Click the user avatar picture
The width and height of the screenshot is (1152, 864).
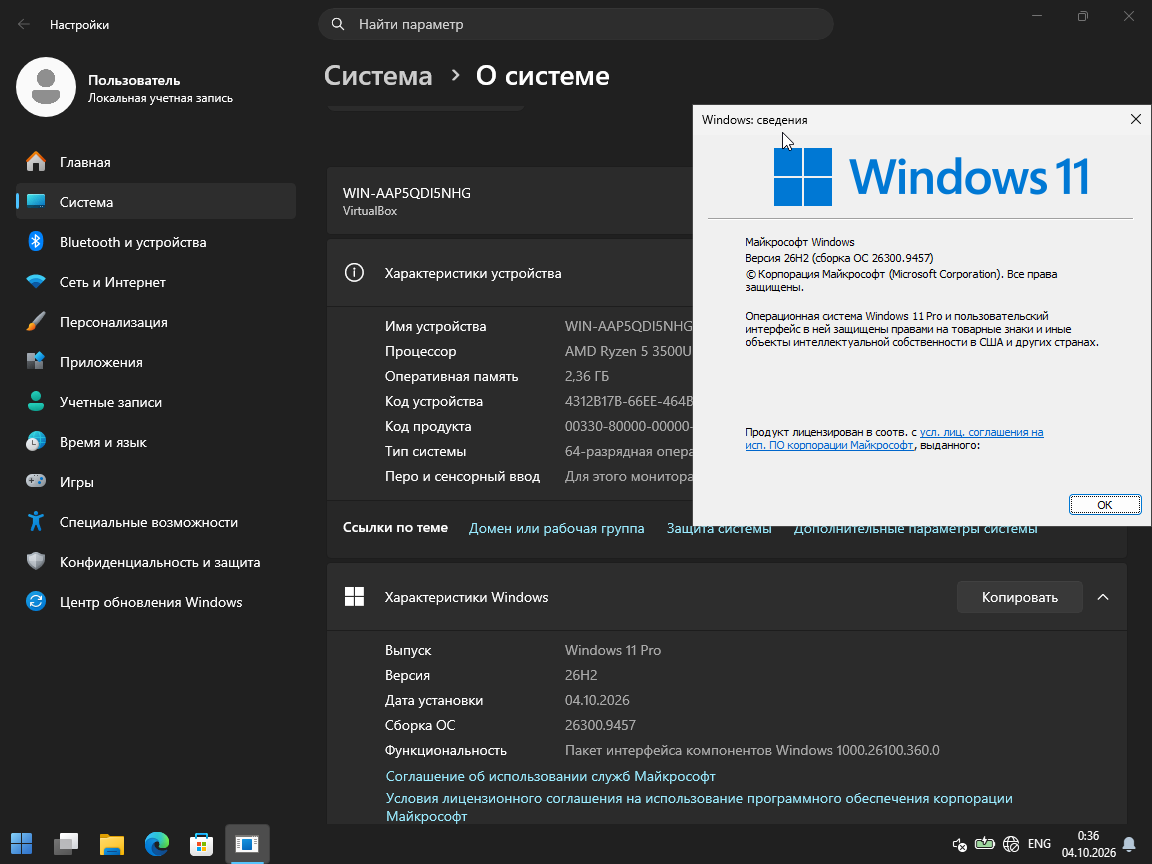click(46, 87)
